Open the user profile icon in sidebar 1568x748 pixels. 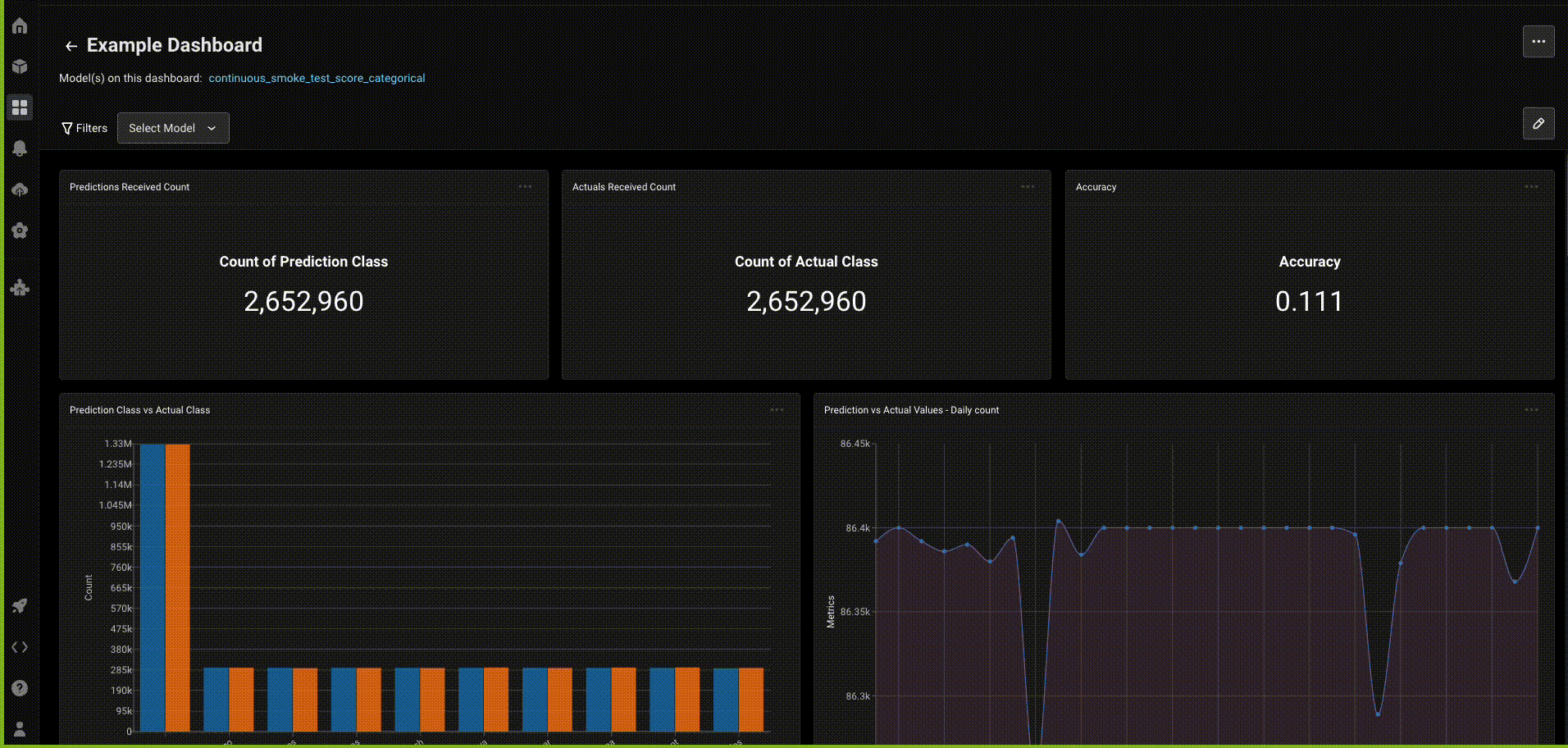[x=20, y=729]
